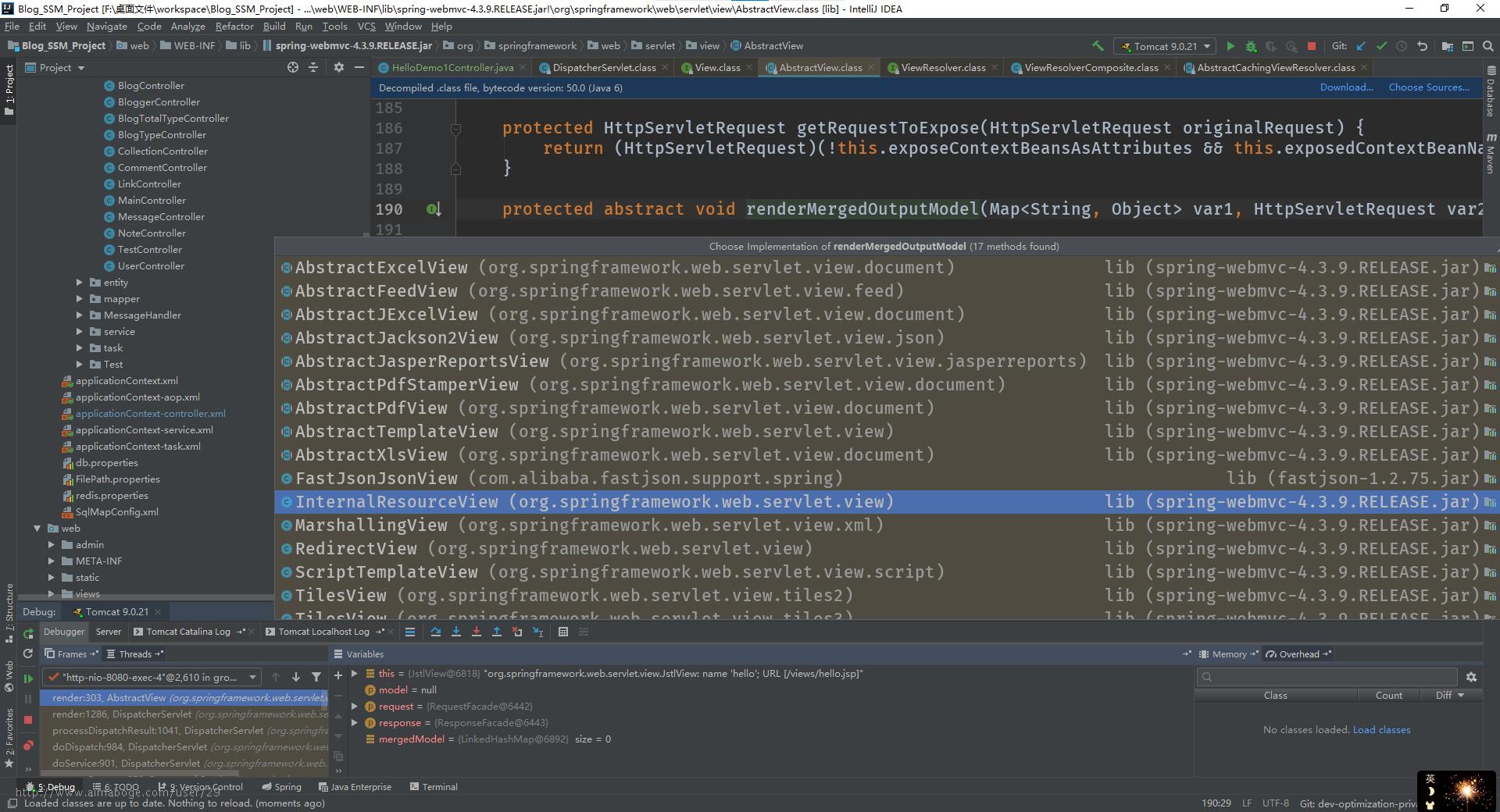
Task: Open Project Structure dialog
Action: tap(1448, 46)
